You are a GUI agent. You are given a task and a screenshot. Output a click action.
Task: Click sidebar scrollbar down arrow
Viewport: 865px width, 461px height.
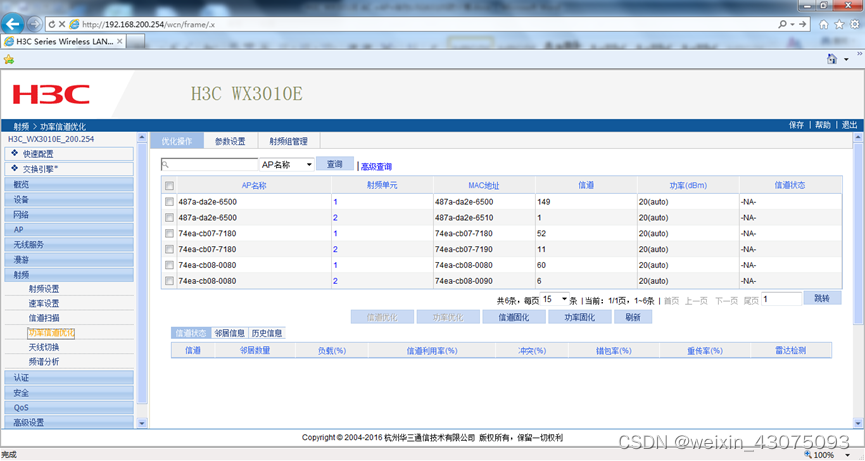coord(142,424)
